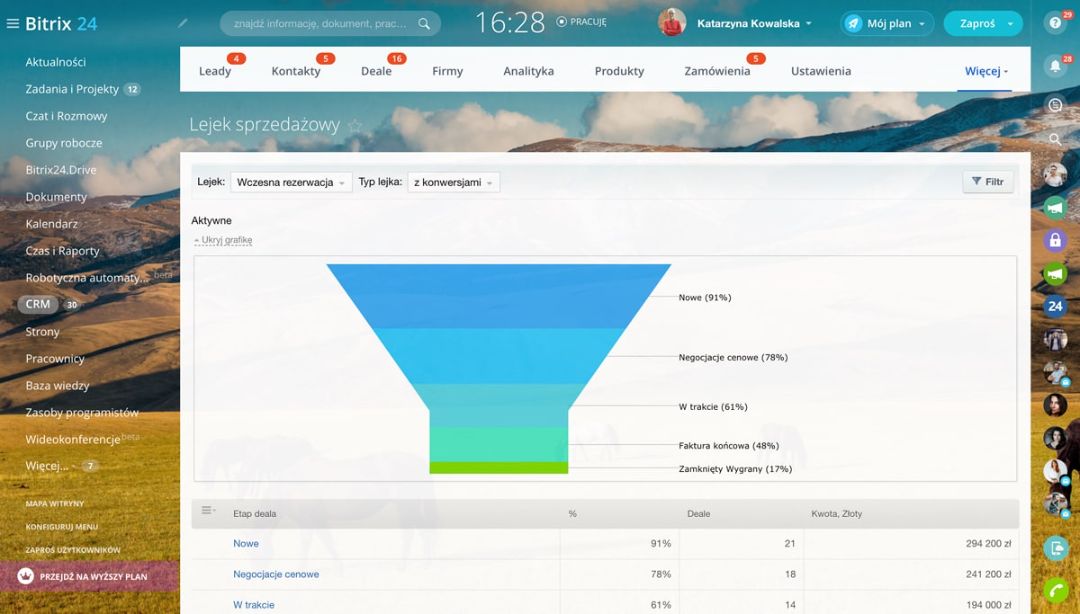Open the Lejek dropdown Wczesna rezerwacja
This screenshot has height=614, width=1080.
tap(290, 182)
